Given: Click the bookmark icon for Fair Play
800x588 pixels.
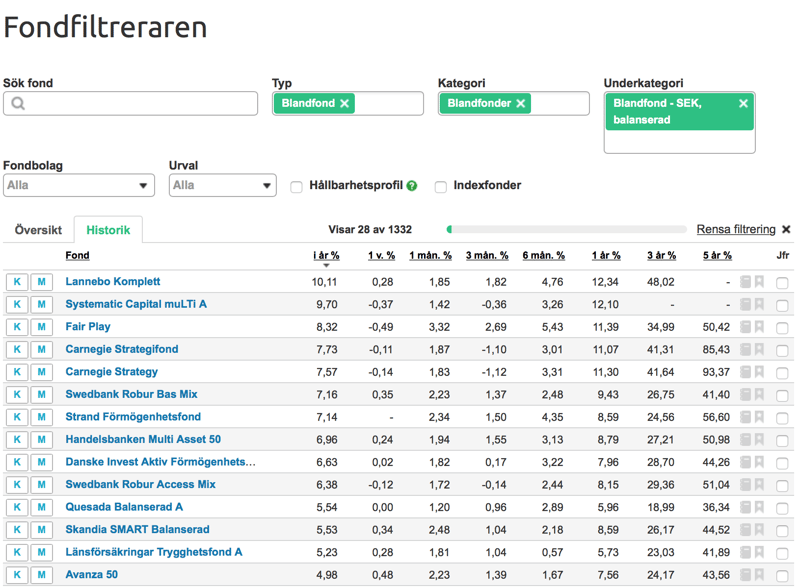Looking at the screenshot, I should (759, 327).
